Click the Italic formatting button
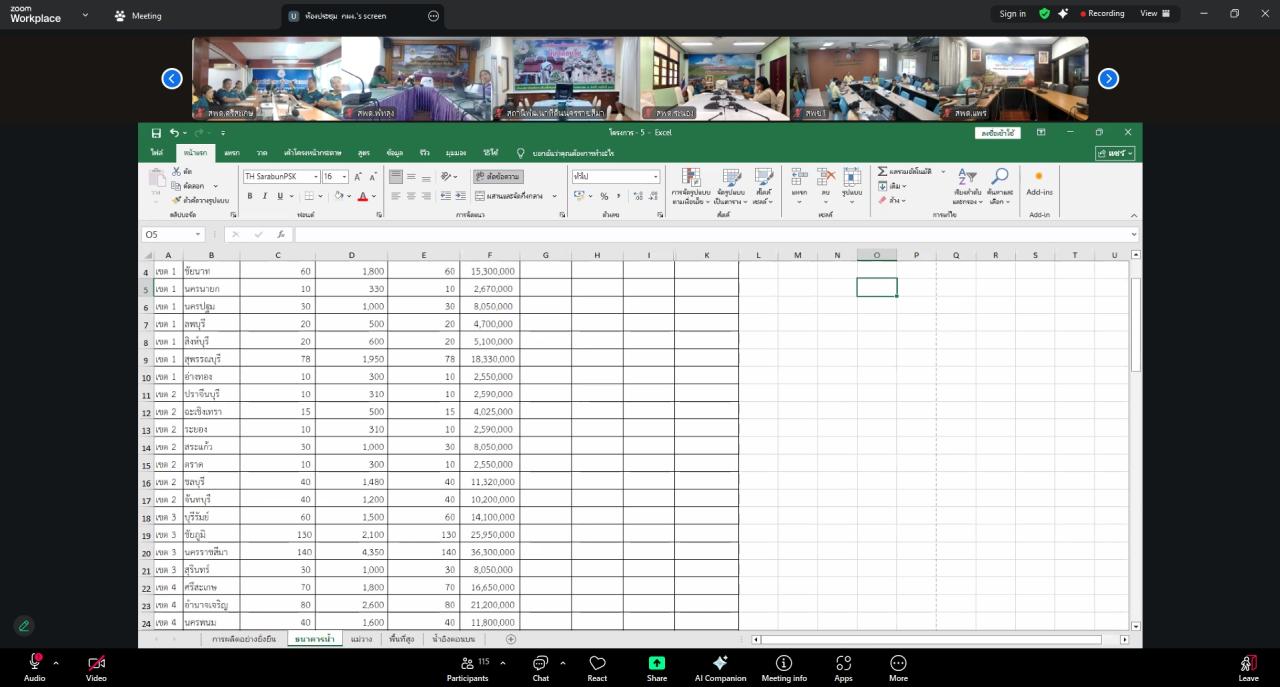Viewport: 1280px width, 687px height. pyautogui.click(x=264, y=196)
